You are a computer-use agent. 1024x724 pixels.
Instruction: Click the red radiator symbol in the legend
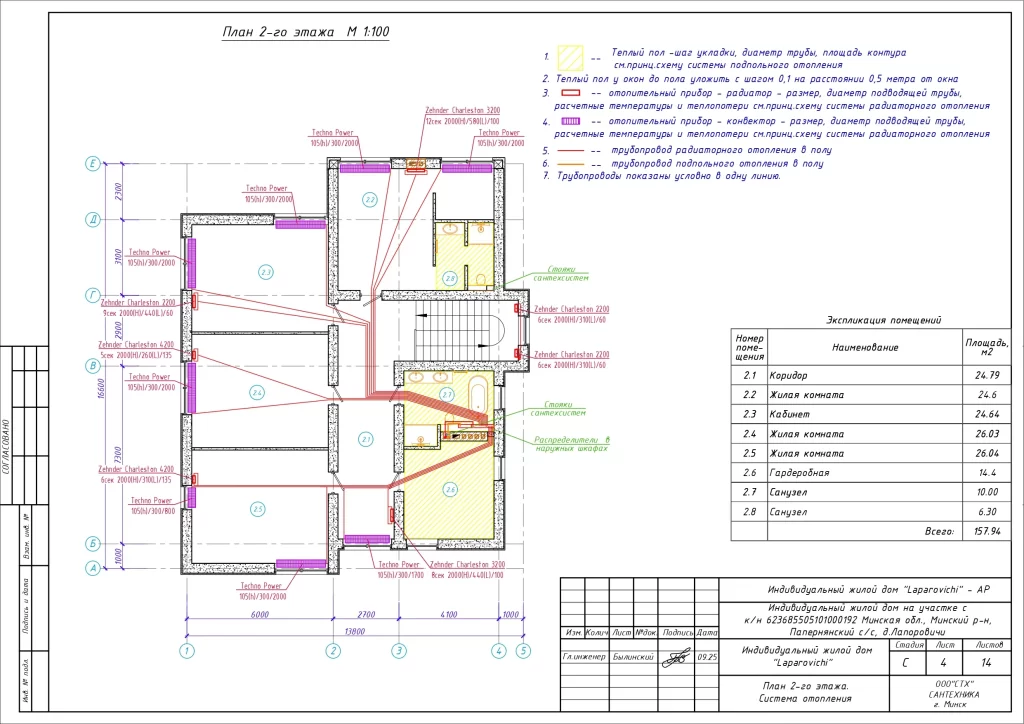click(x=570, y=92)
